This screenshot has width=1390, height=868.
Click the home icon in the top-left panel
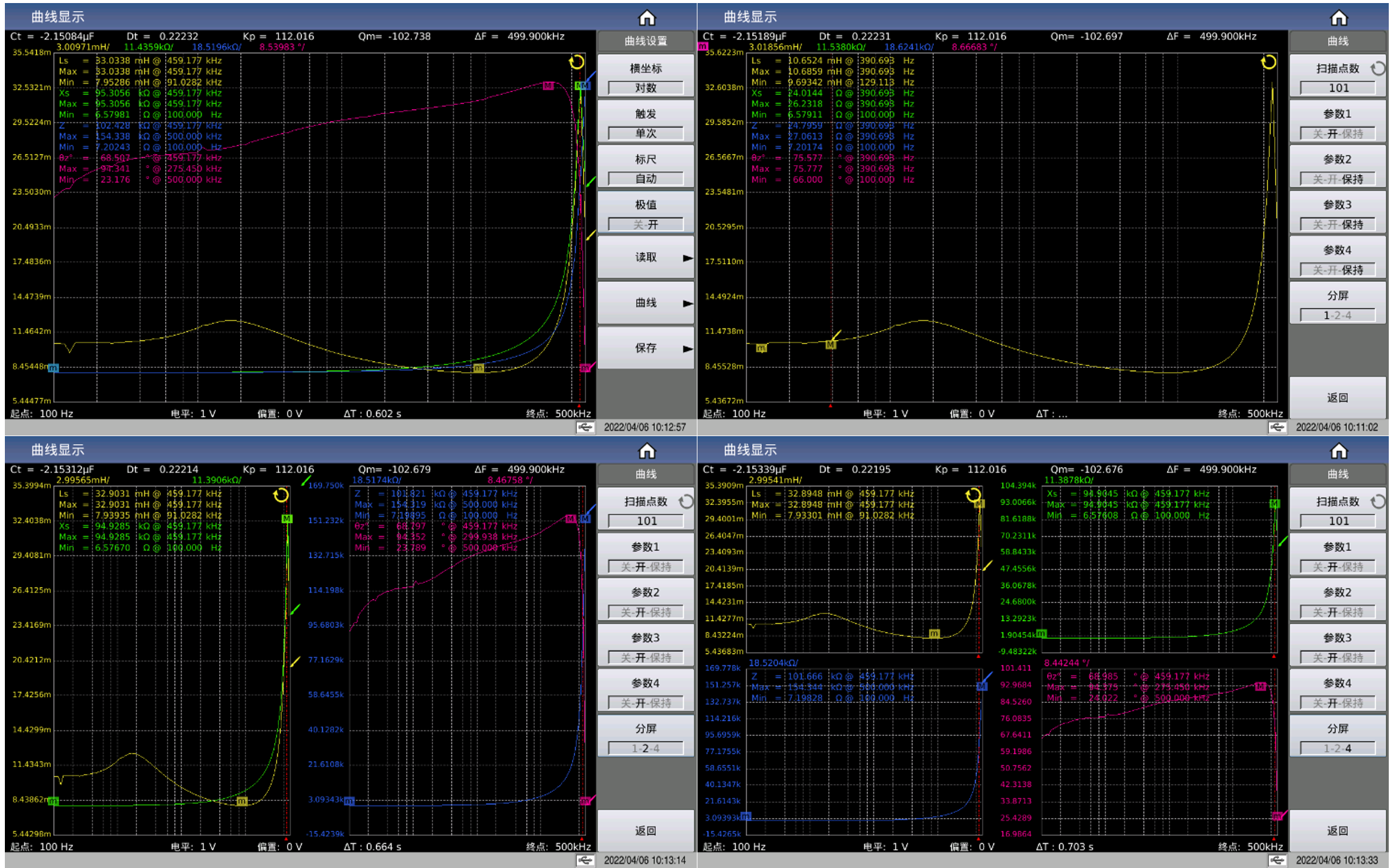click(646, 18)
